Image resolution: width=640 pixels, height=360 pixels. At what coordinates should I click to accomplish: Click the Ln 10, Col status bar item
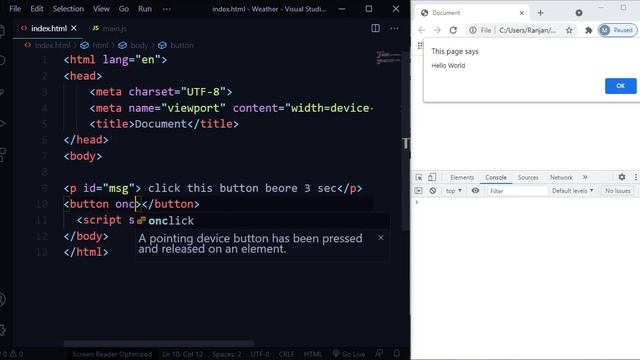click(x=182, y=354)
